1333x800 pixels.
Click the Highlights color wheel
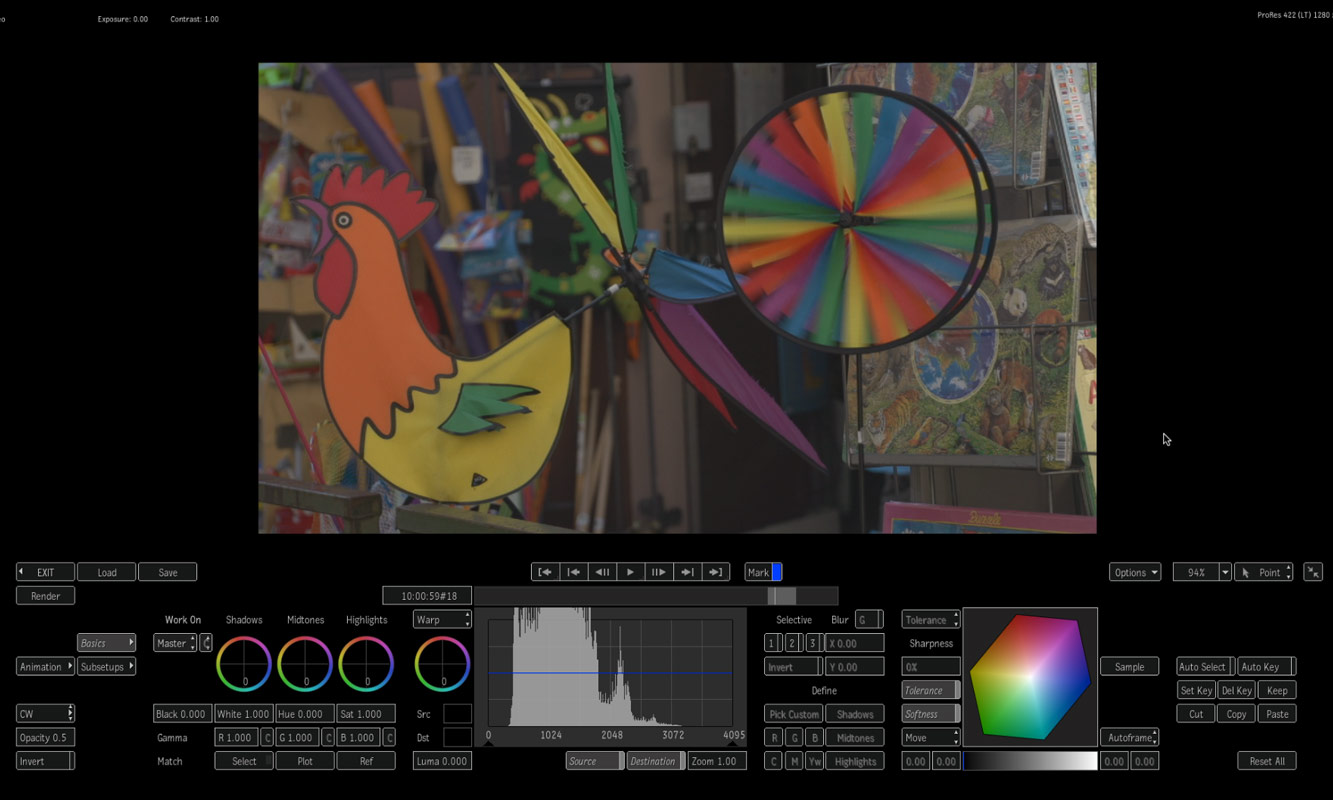click(366, 664)
